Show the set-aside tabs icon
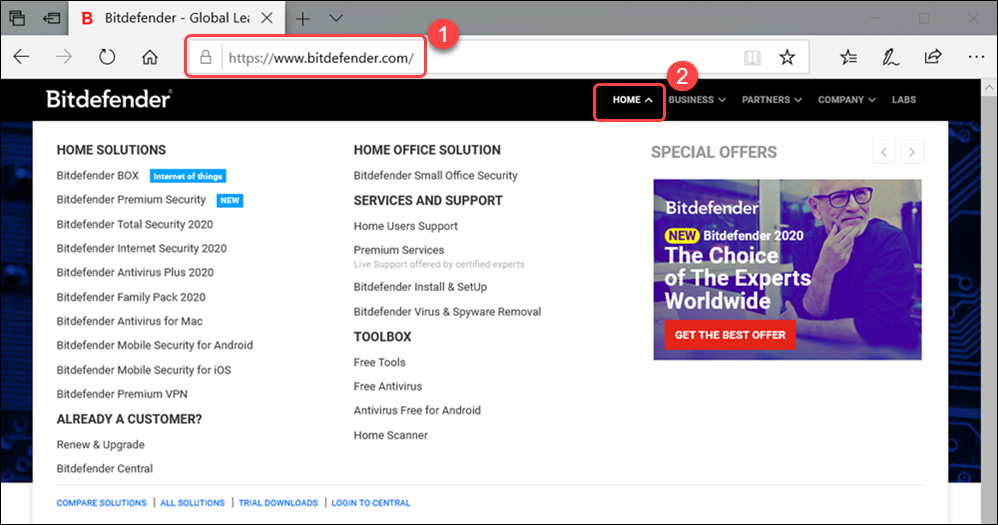 point(17,18)
